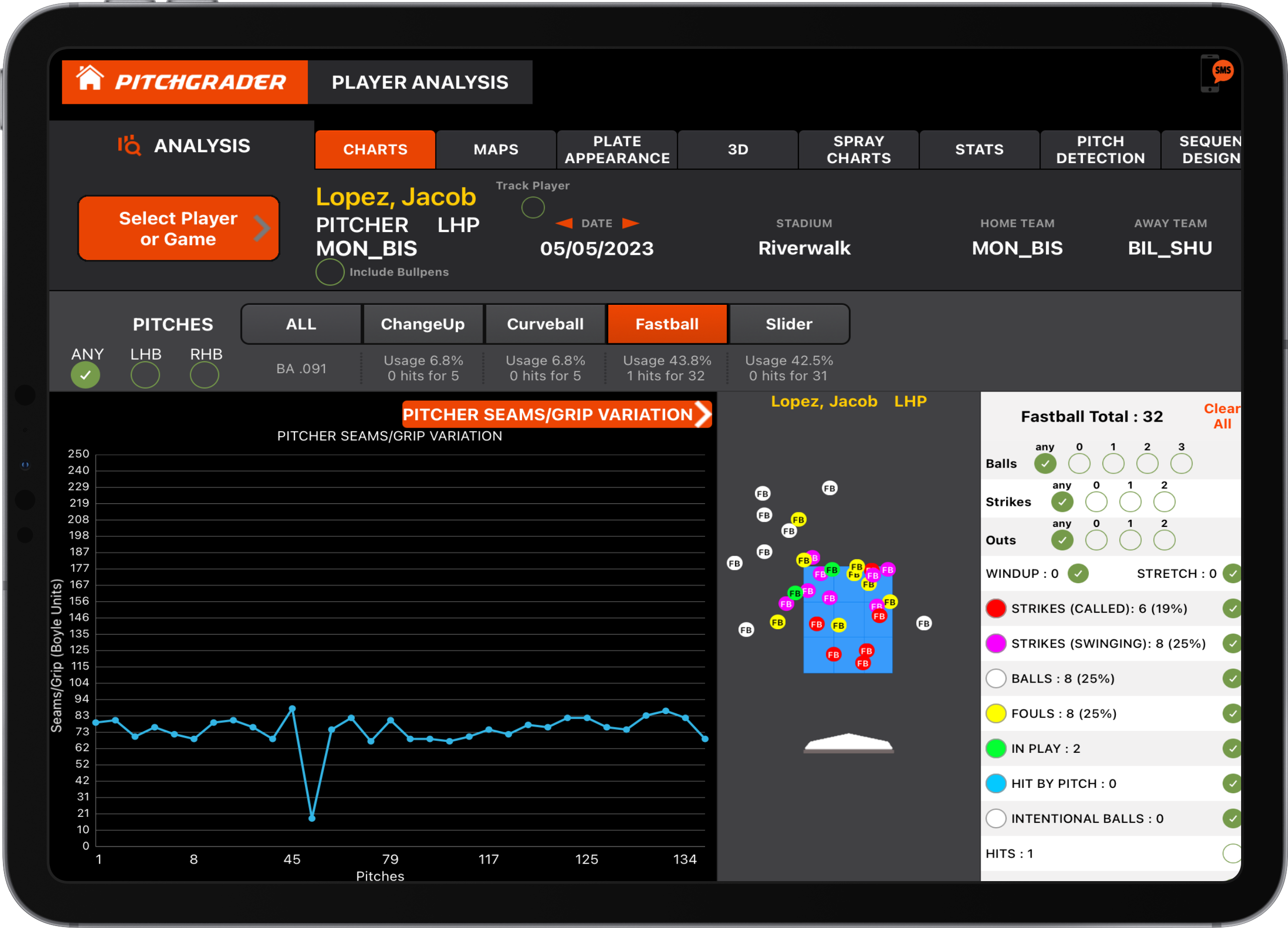This screenshot has width=1288, height=928.
Task: Enable Include Bullpens
Action: tap(329, 272)
